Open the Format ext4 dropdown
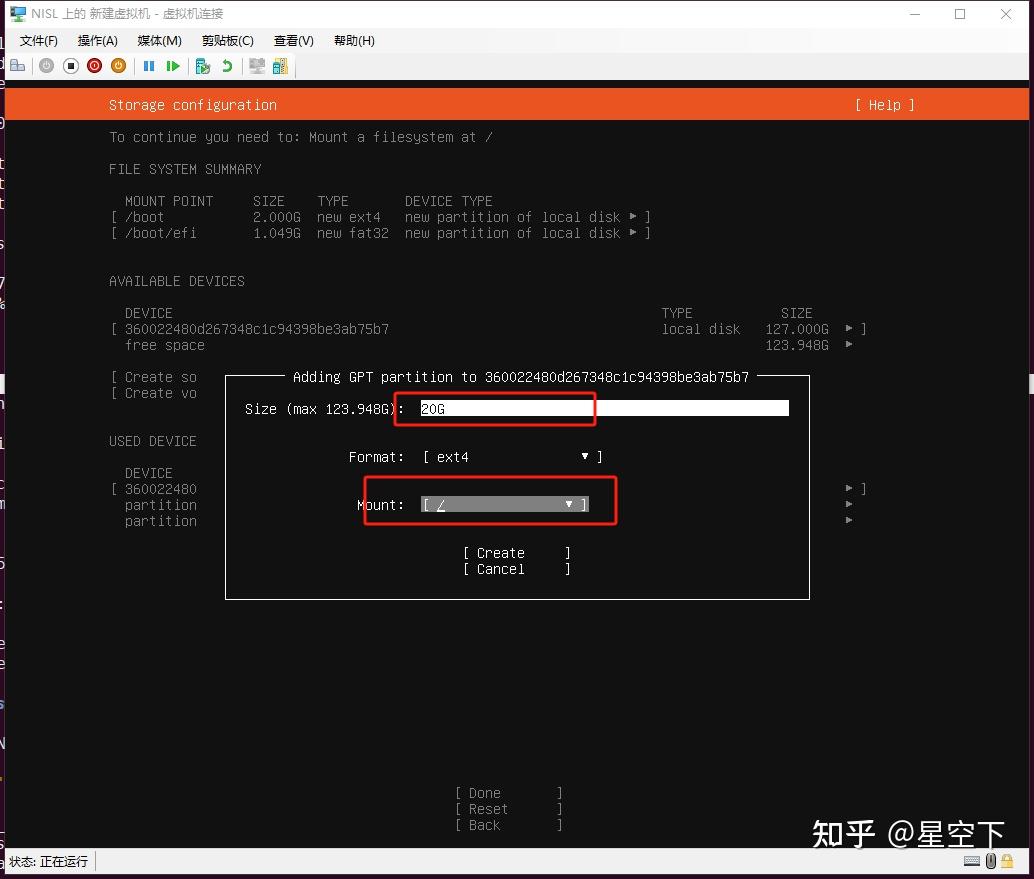 tap(512, 457)
